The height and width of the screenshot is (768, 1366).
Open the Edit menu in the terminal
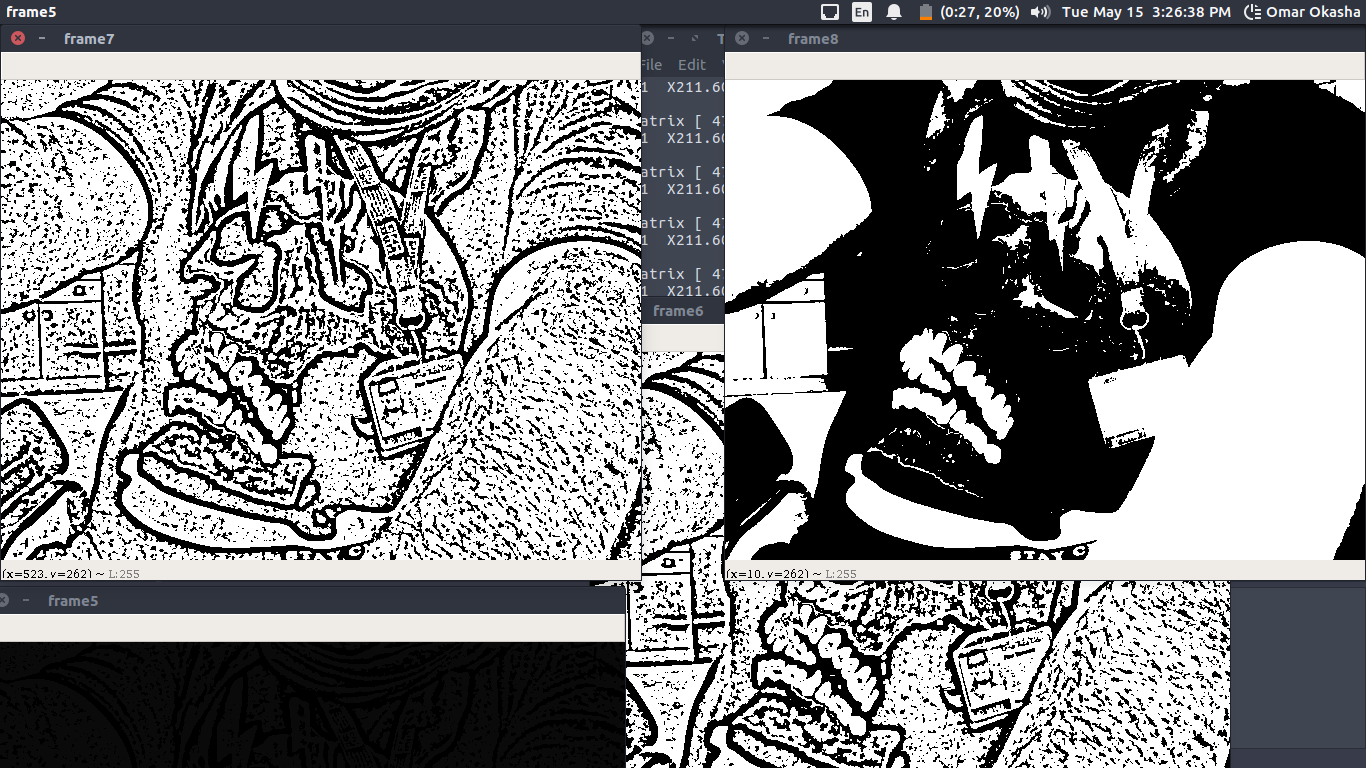click(x=692, y=64)
